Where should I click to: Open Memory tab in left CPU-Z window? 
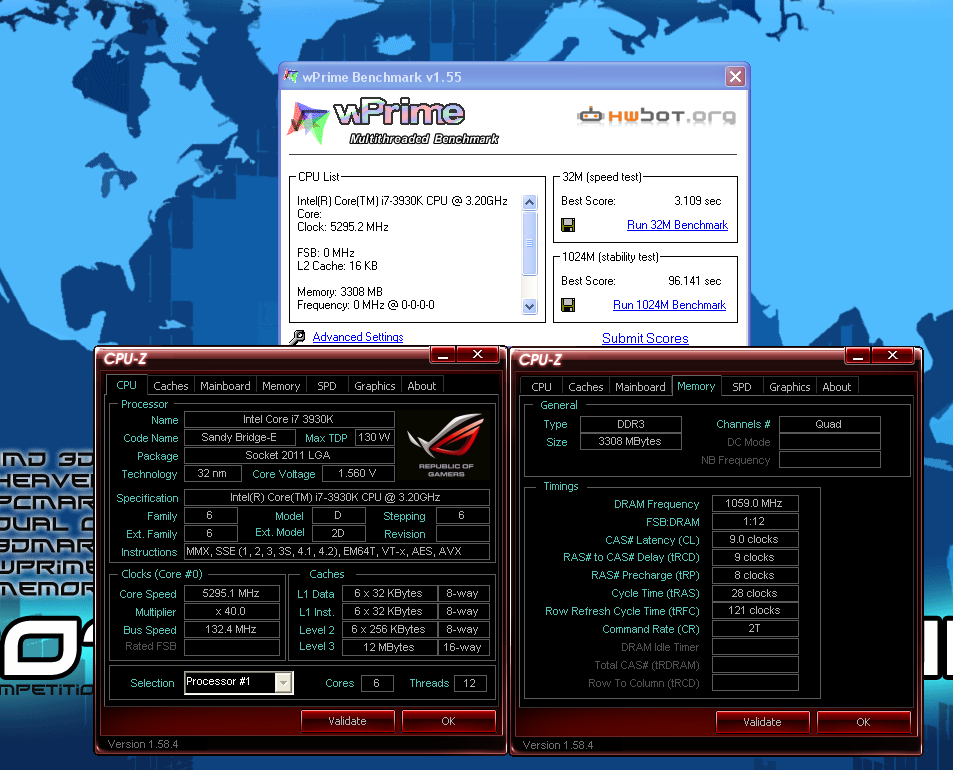pyautogui.click(x=281, y=386)
